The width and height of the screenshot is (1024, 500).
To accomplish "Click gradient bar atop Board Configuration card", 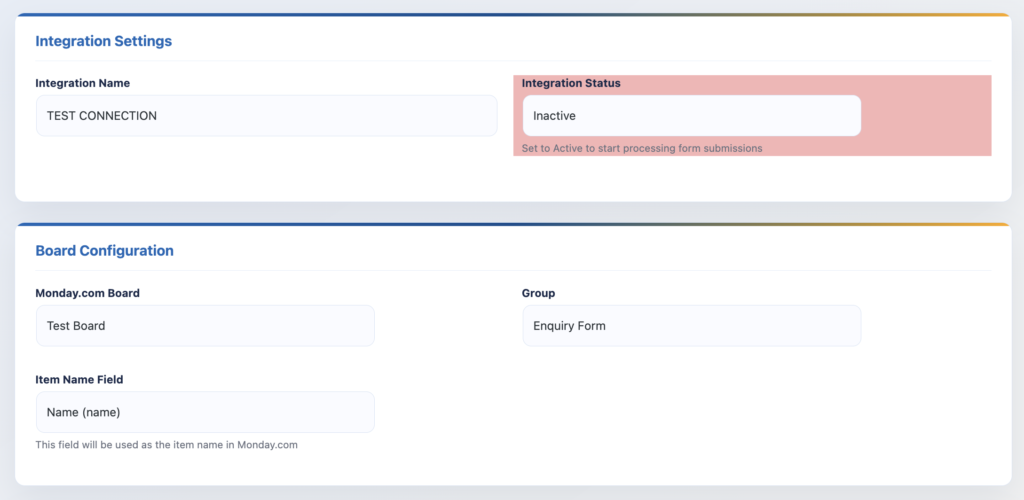I will pos(512,225).
